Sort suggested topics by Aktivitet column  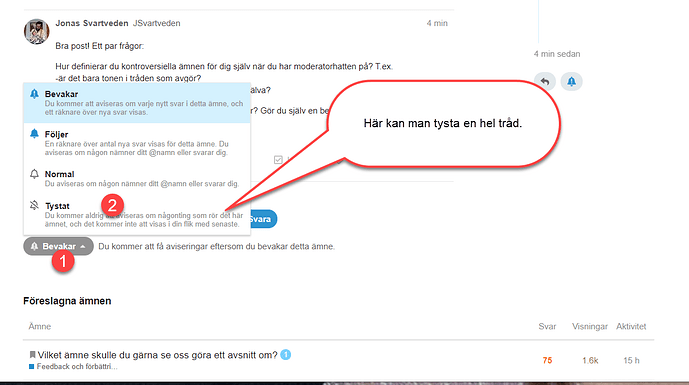point(631,327)
